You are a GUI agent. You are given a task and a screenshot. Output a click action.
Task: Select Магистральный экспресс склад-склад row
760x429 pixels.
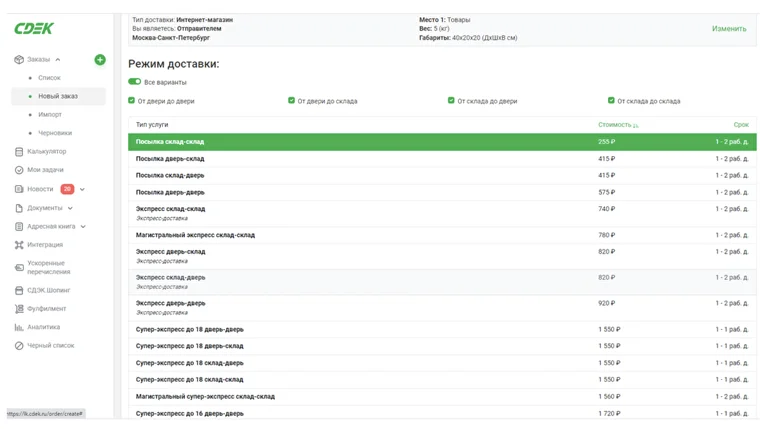point(442,235)
